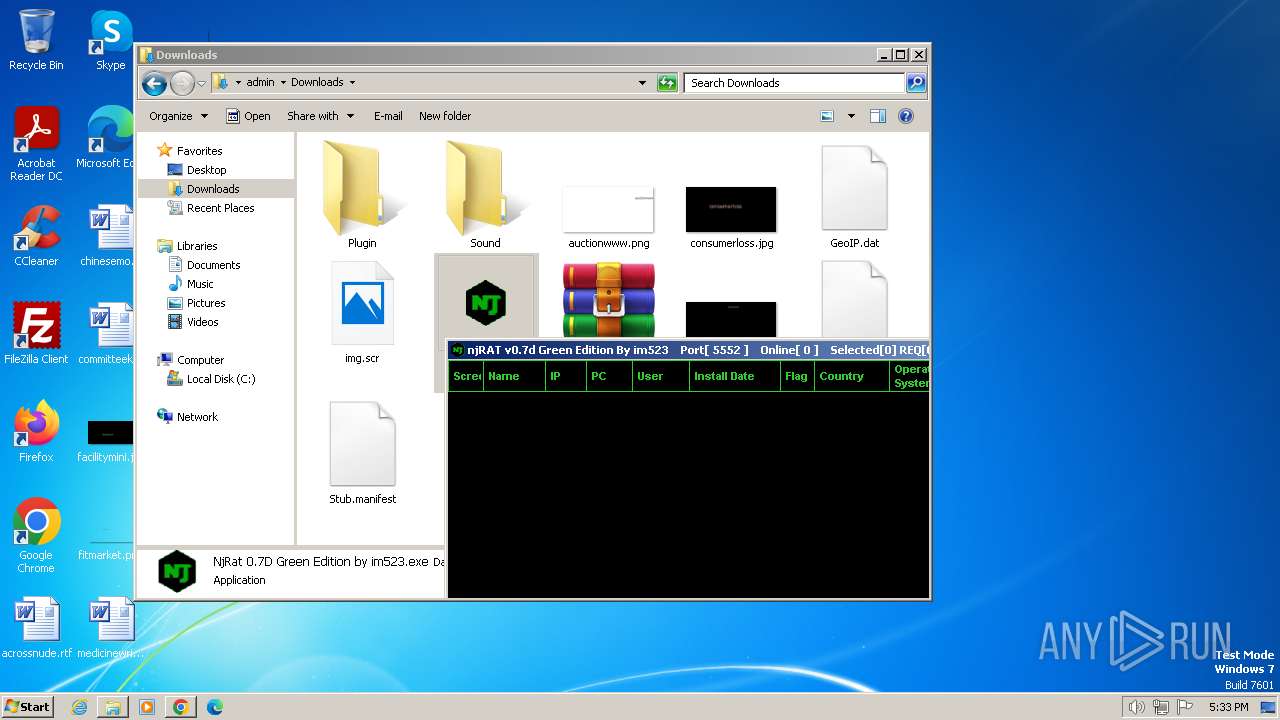The width and height of the screenshot is (1280, 720).
Task: Open the CCleaner desktop shortcut
Action: pyautogui.click(x=36, y=236)
